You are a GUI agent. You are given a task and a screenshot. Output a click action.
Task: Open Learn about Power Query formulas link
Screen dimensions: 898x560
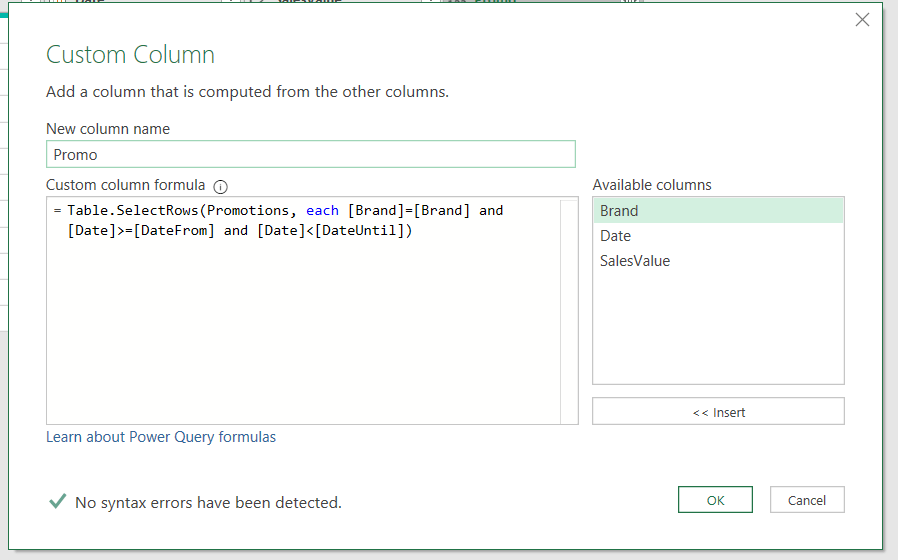(161, 437)
